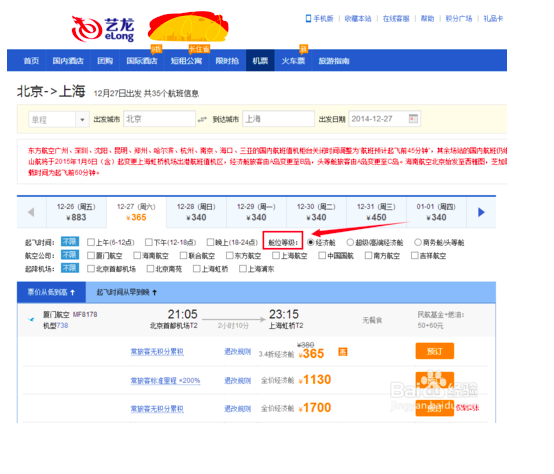Swap departure and arrival cities

coord(202,120)
